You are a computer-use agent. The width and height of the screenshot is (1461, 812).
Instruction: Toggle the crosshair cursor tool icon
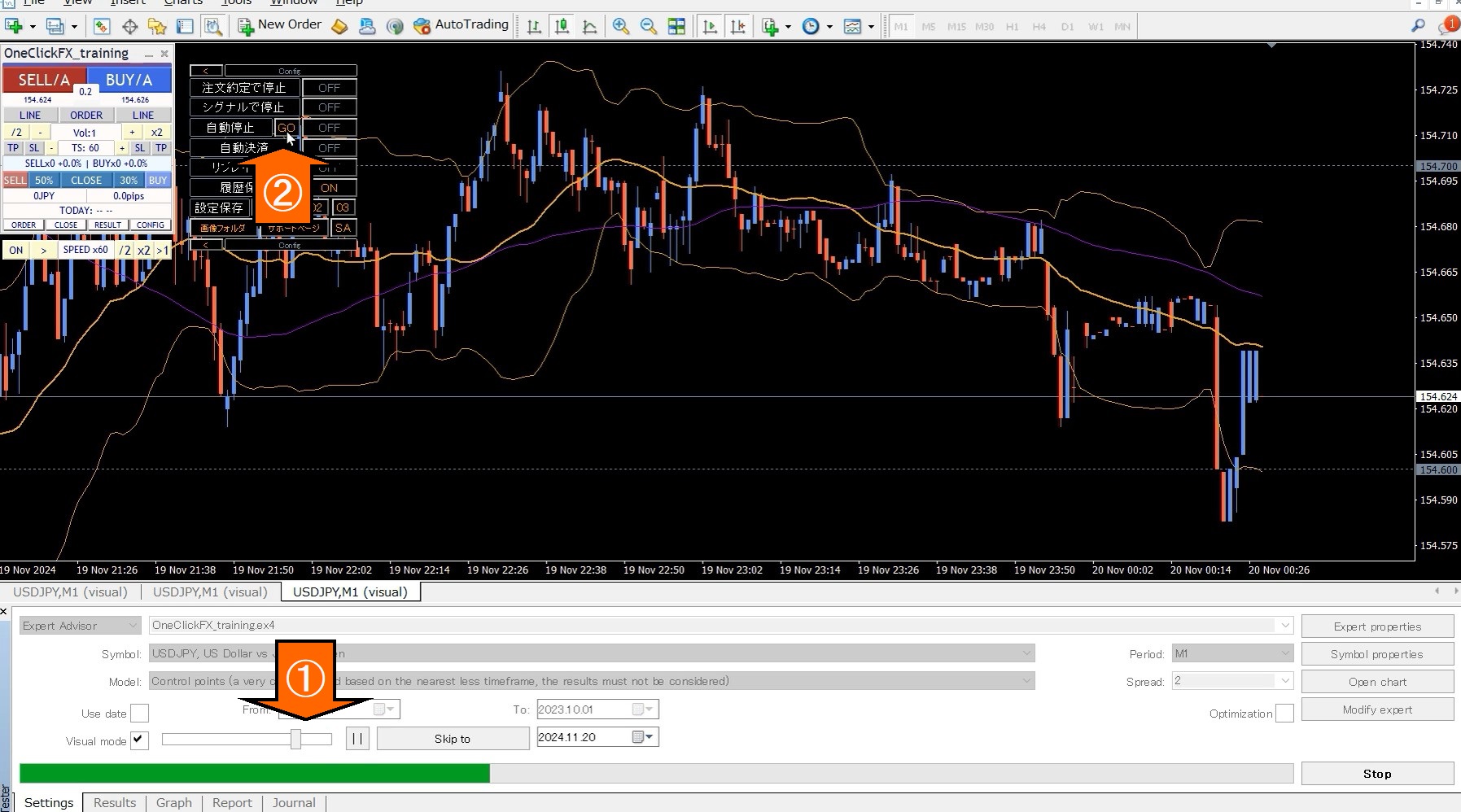point(129,27)
